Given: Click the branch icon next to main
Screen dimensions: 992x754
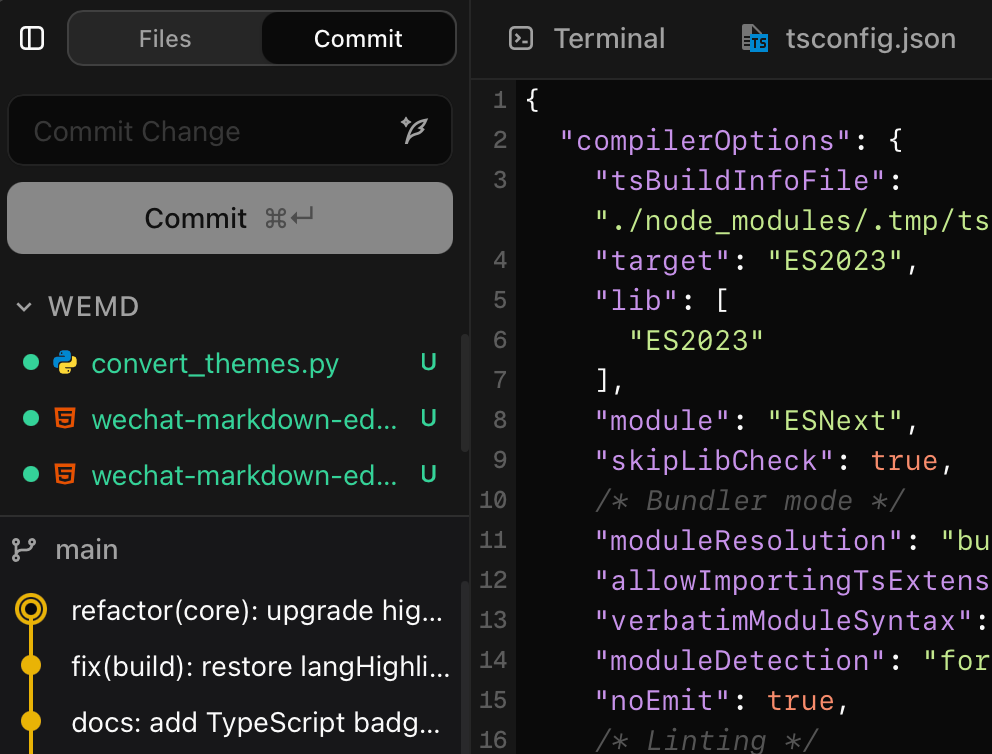Looking at the screenshot, I should [24, 549].
